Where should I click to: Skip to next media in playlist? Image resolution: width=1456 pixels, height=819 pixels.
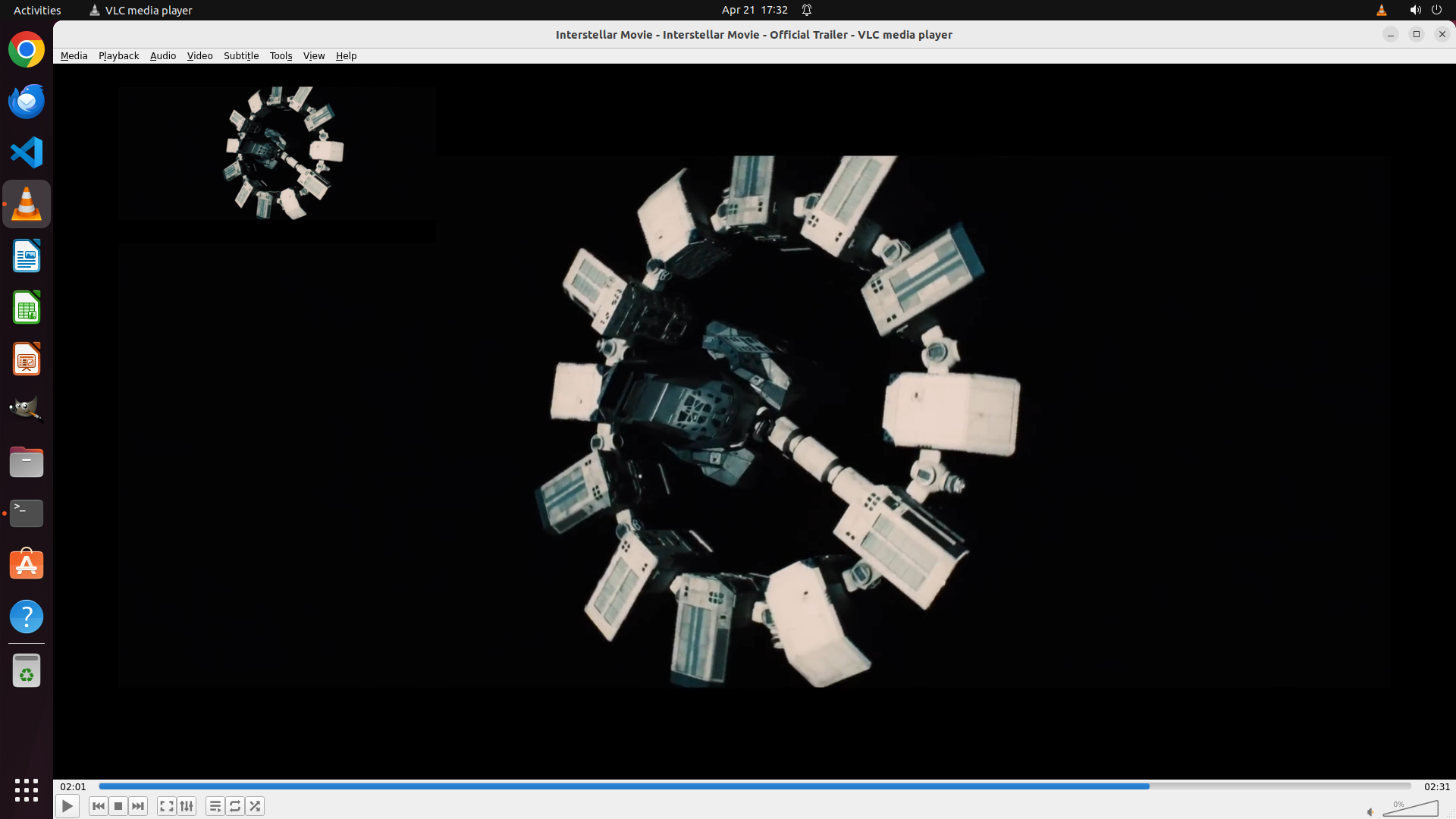(138, 806)
